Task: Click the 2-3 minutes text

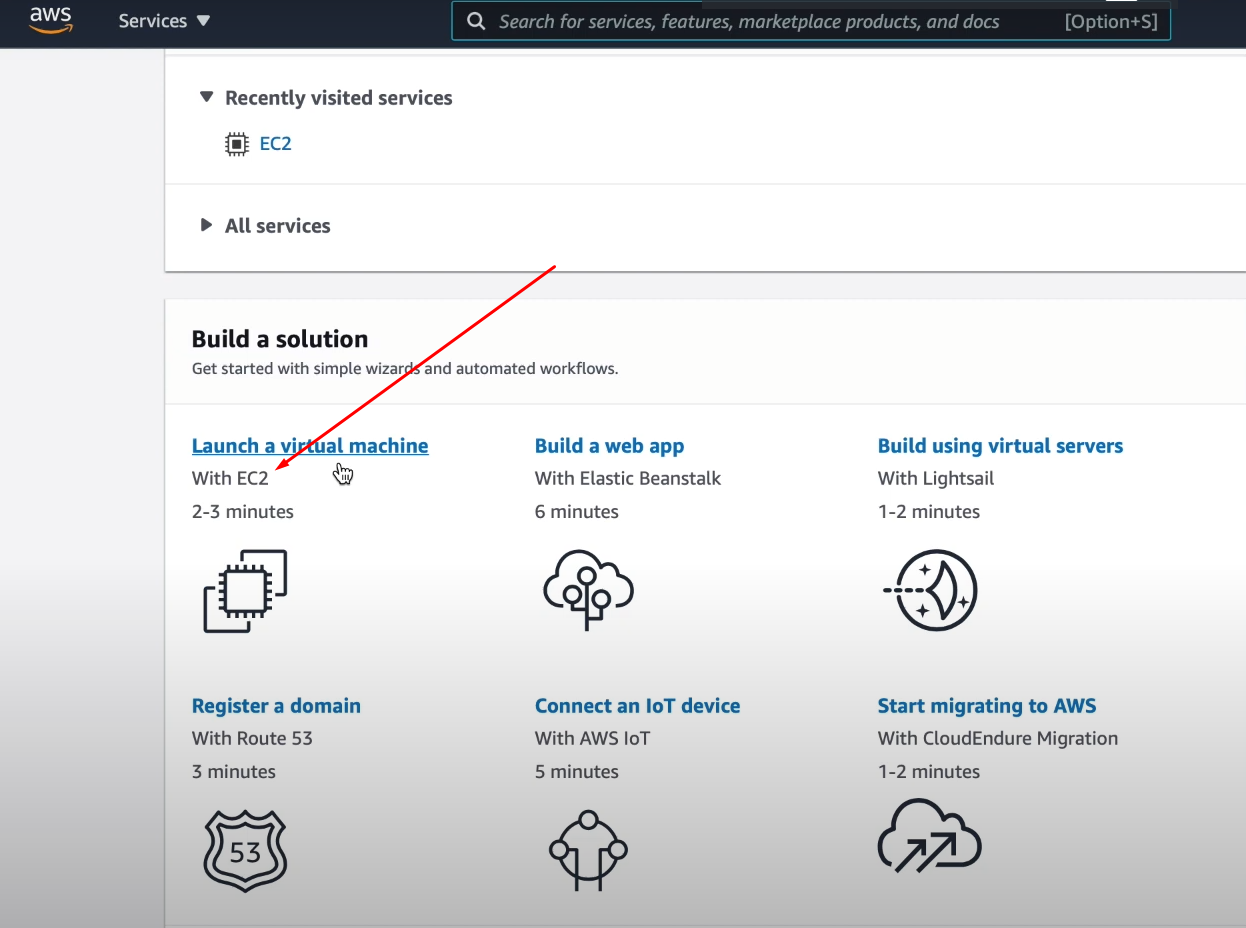Action: [x=243, y=511]
